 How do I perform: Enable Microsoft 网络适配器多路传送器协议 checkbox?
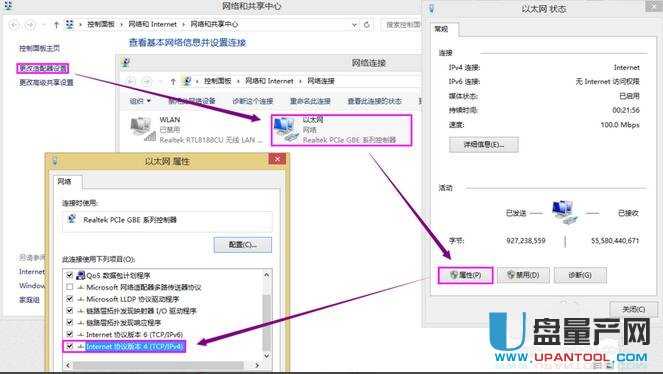tap(70, 287)
